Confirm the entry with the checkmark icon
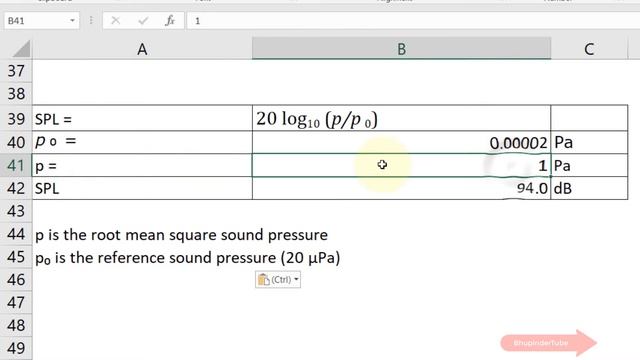The height and width of the screenshot is (360, 640). pyautogui.click(x=143, y=20)
